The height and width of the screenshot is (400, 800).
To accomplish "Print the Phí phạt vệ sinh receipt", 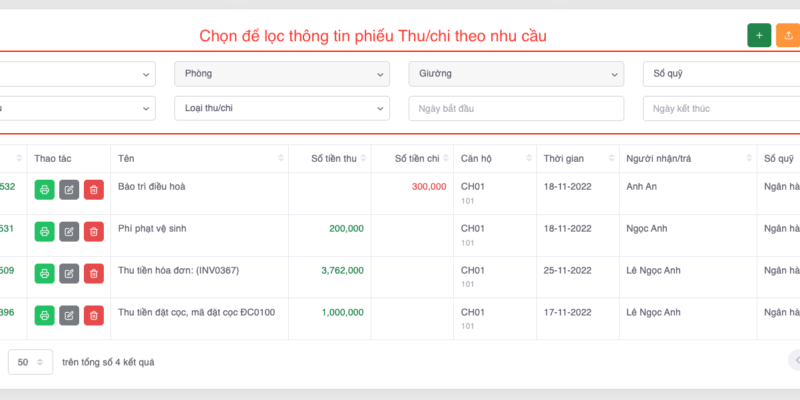I will point(44,231).
